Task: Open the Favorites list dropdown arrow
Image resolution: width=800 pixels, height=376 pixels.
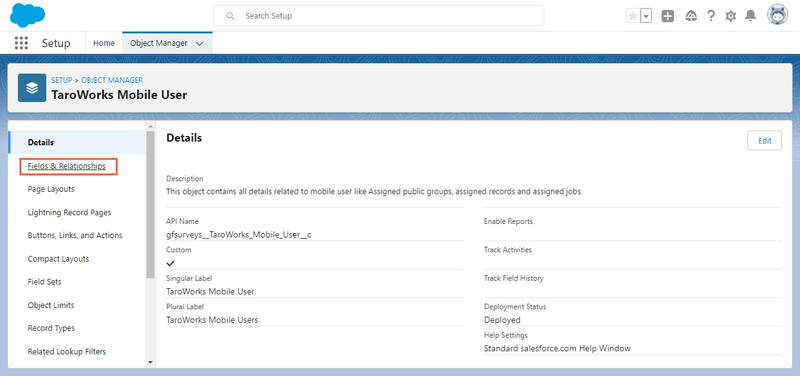Action: (x=646, y=16)
